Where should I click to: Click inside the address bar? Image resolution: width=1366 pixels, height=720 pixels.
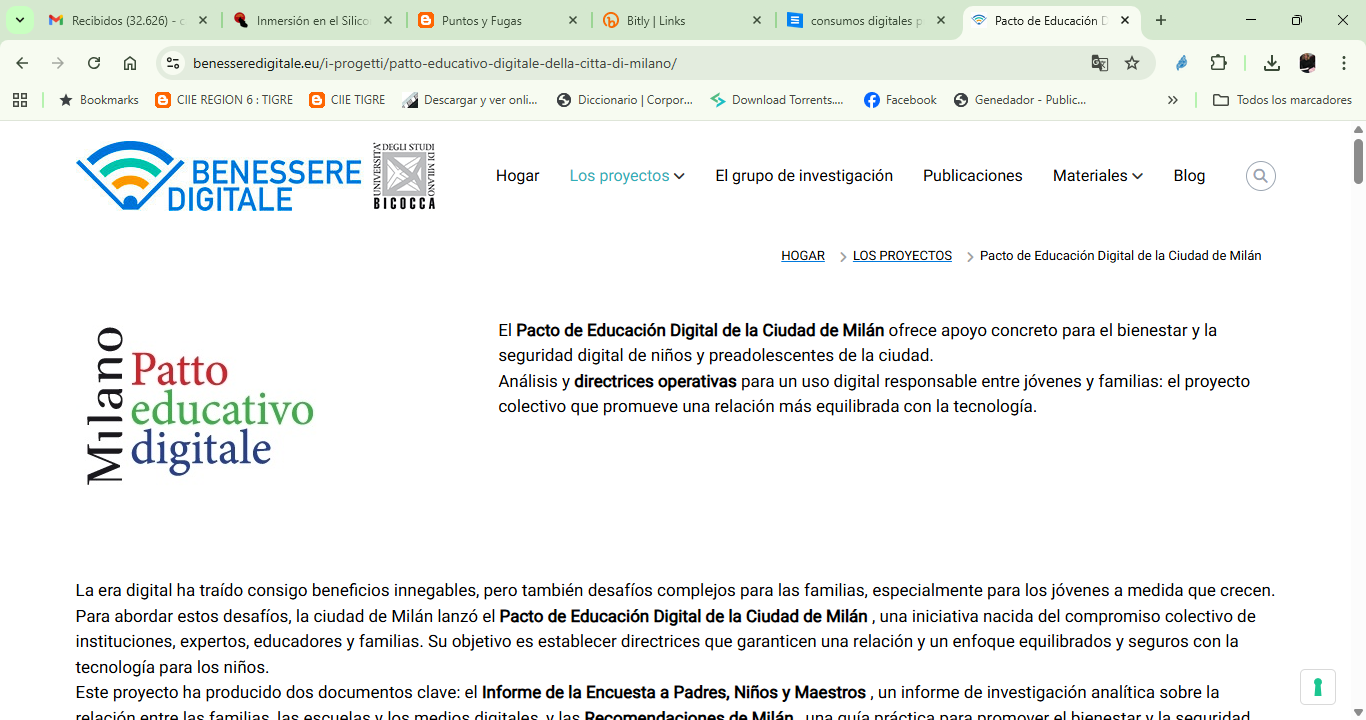(600, 62)
